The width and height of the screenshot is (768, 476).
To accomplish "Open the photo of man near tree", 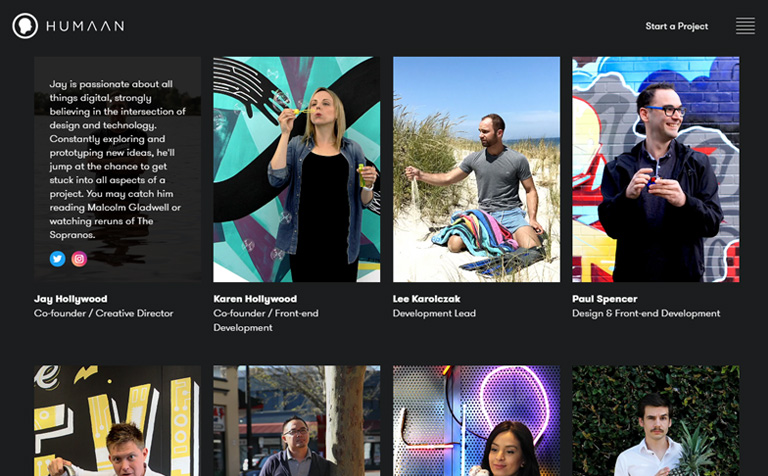I will tap(296, 420).
